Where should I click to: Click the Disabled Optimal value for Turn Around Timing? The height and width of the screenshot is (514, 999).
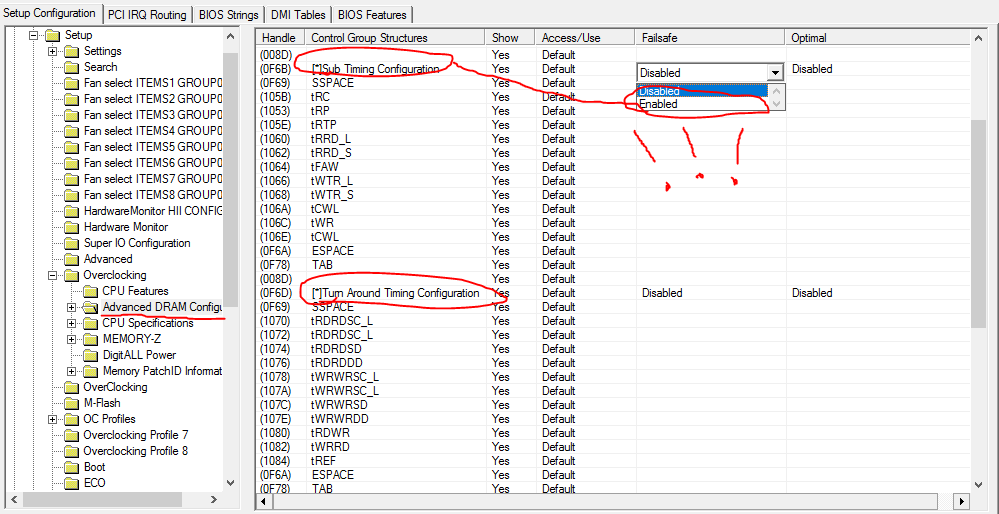tap(812, 293)
